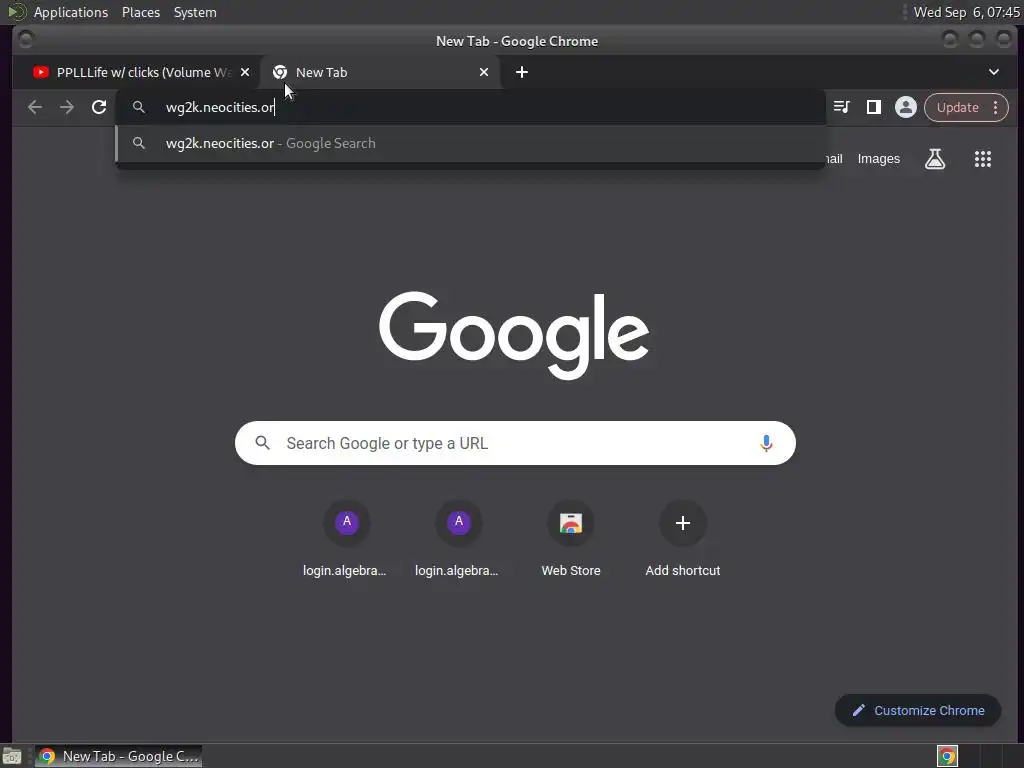Click the search icon in the address bar
Viewport: 1024px width, 768px height.
138,107
